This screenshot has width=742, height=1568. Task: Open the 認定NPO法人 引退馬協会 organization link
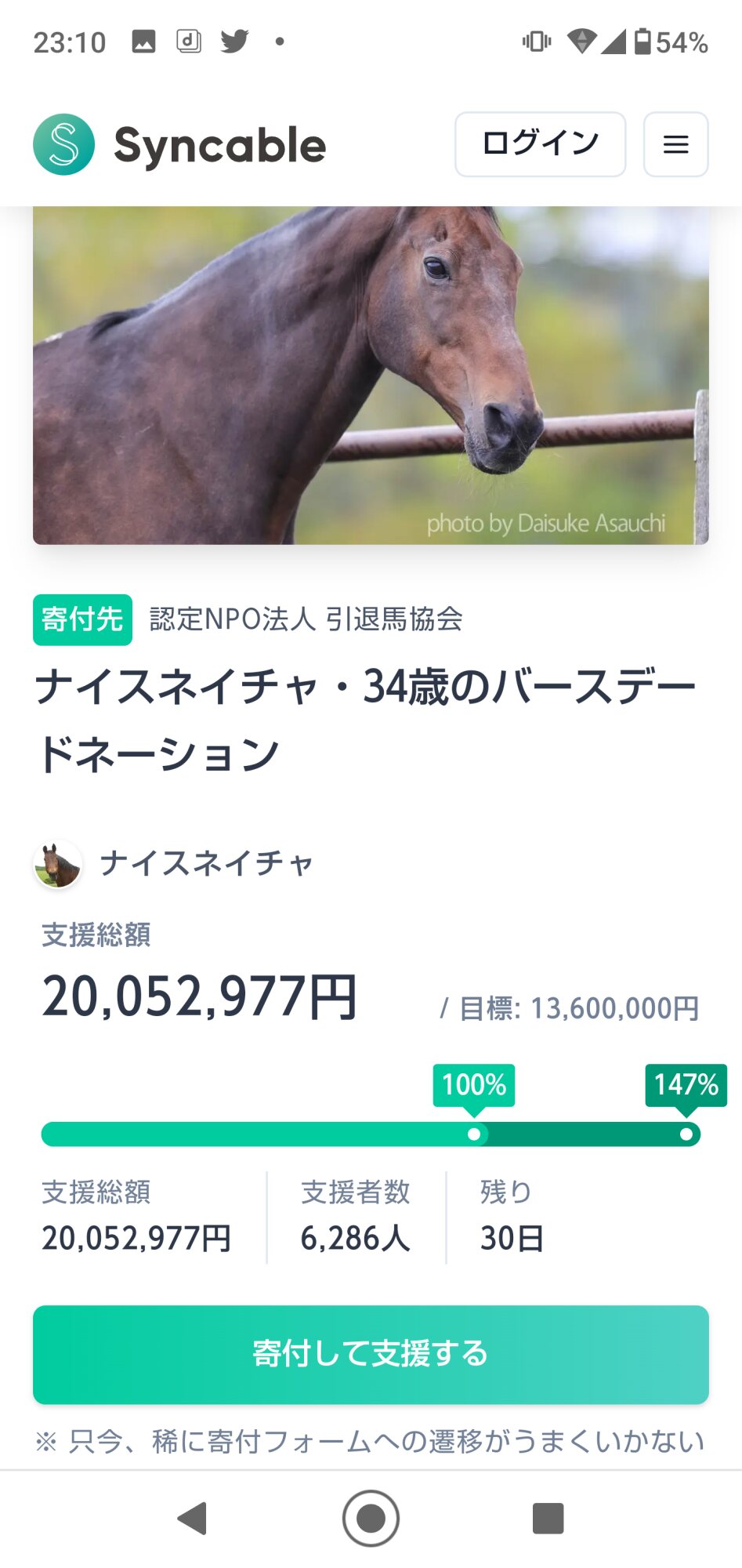point(306,619)
